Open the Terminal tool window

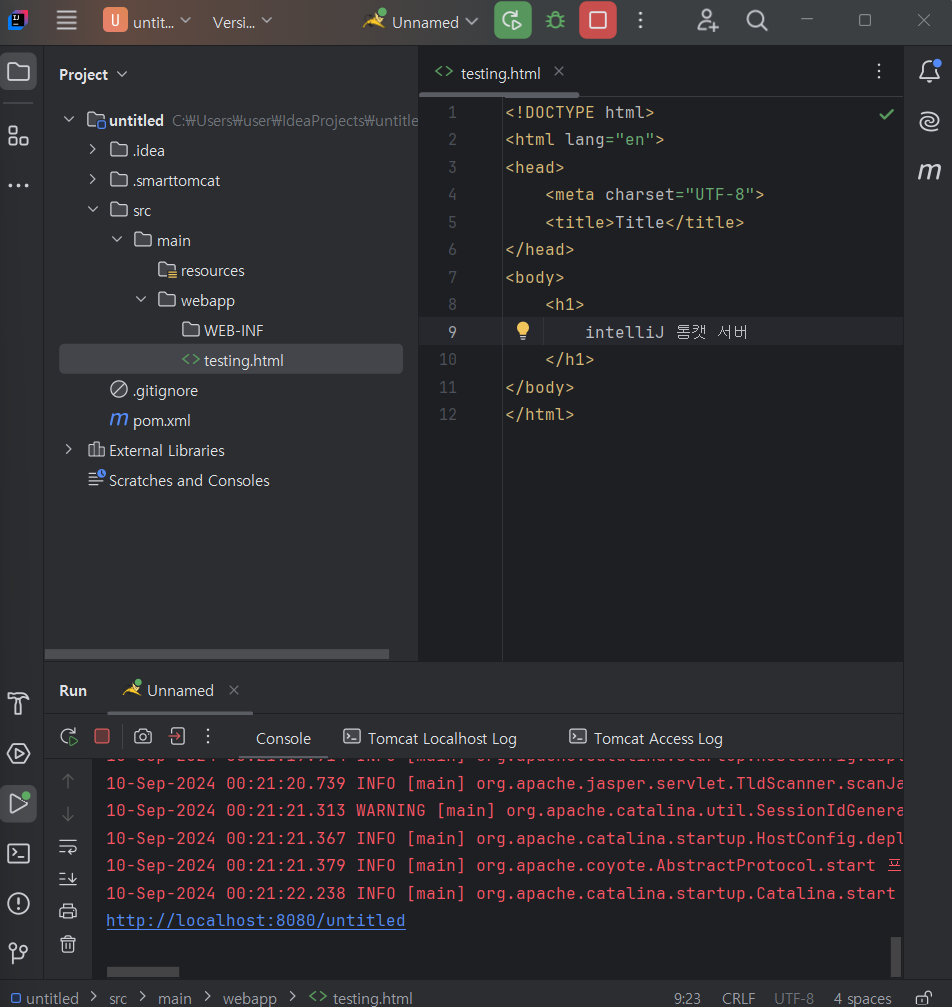[x=18, y=854]
